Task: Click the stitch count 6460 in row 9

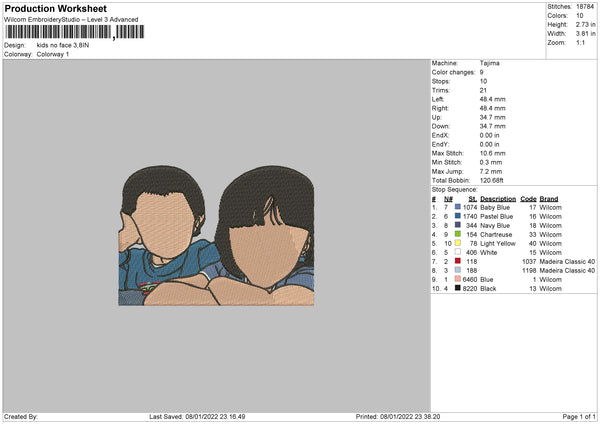Action: (470, 279)
